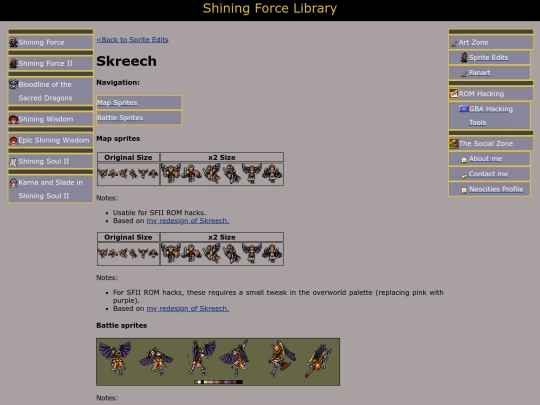Click the Shining Force Library title
Screen dimensions: 540x405
(x=270, y=9)
